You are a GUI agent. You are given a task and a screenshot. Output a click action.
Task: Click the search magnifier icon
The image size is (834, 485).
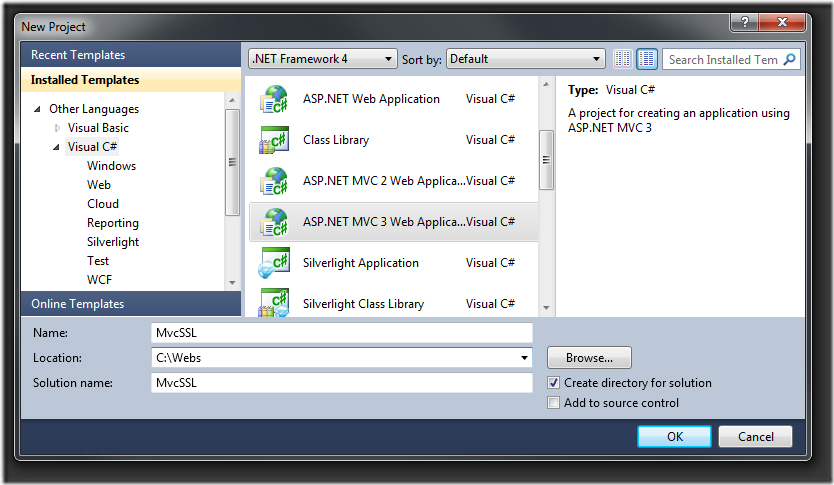[789, 59]
